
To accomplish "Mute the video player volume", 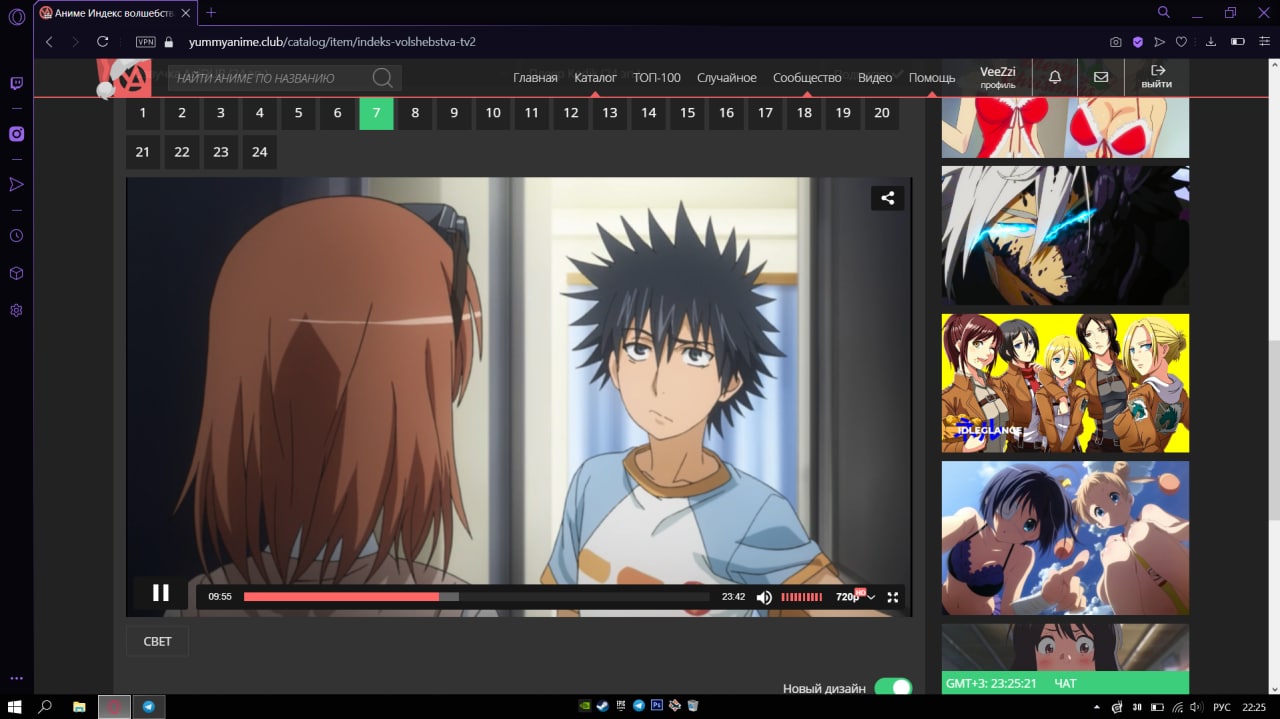I will [x=764, y=597].
